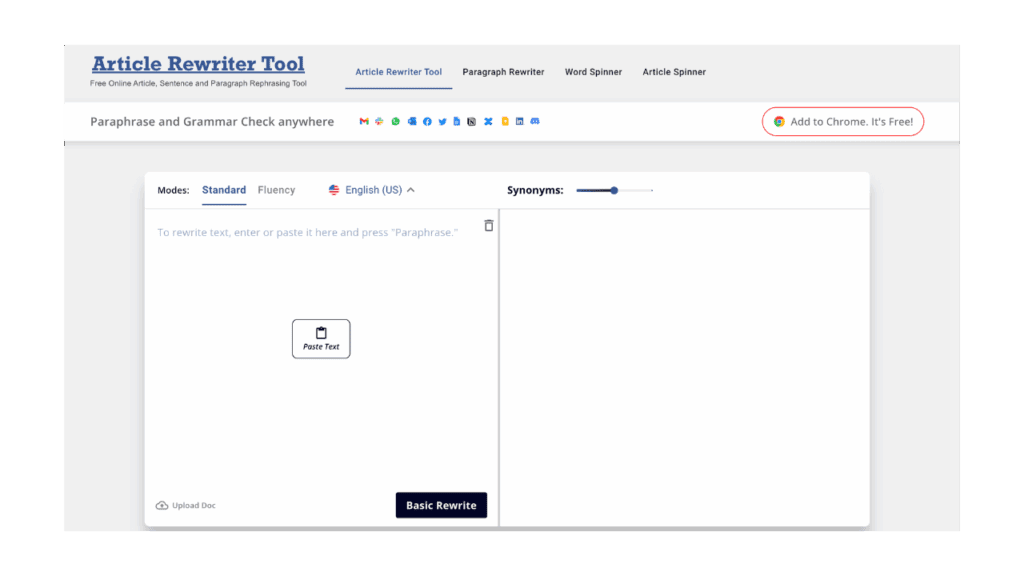Click the Article Rewriter Tool logo title
Screen dimensions: 1024x576
tap(198, 64)
